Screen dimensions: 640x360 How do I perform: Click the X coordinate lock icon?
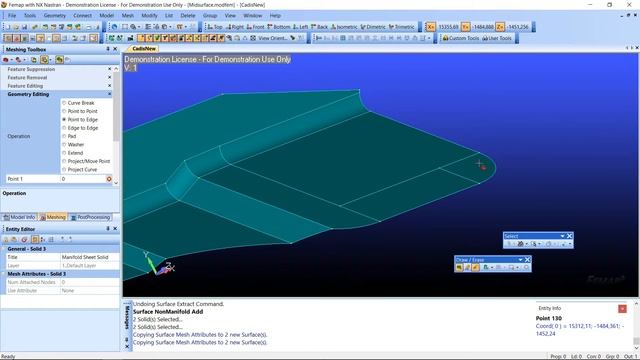[430, 27]
